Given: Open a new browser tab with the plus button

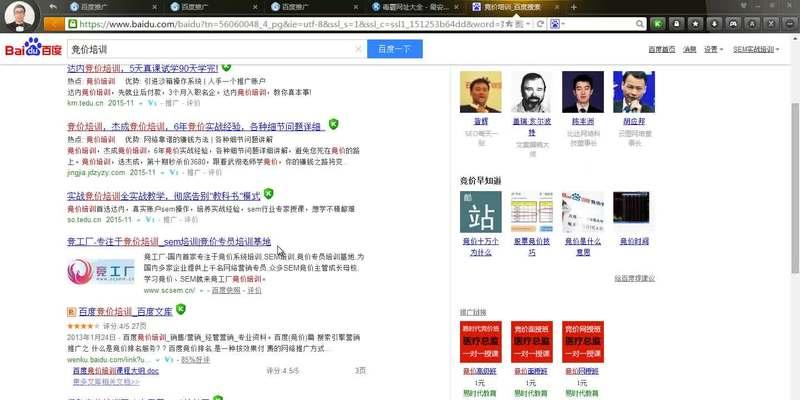Looking at the screenshot, I should [573, 7].
